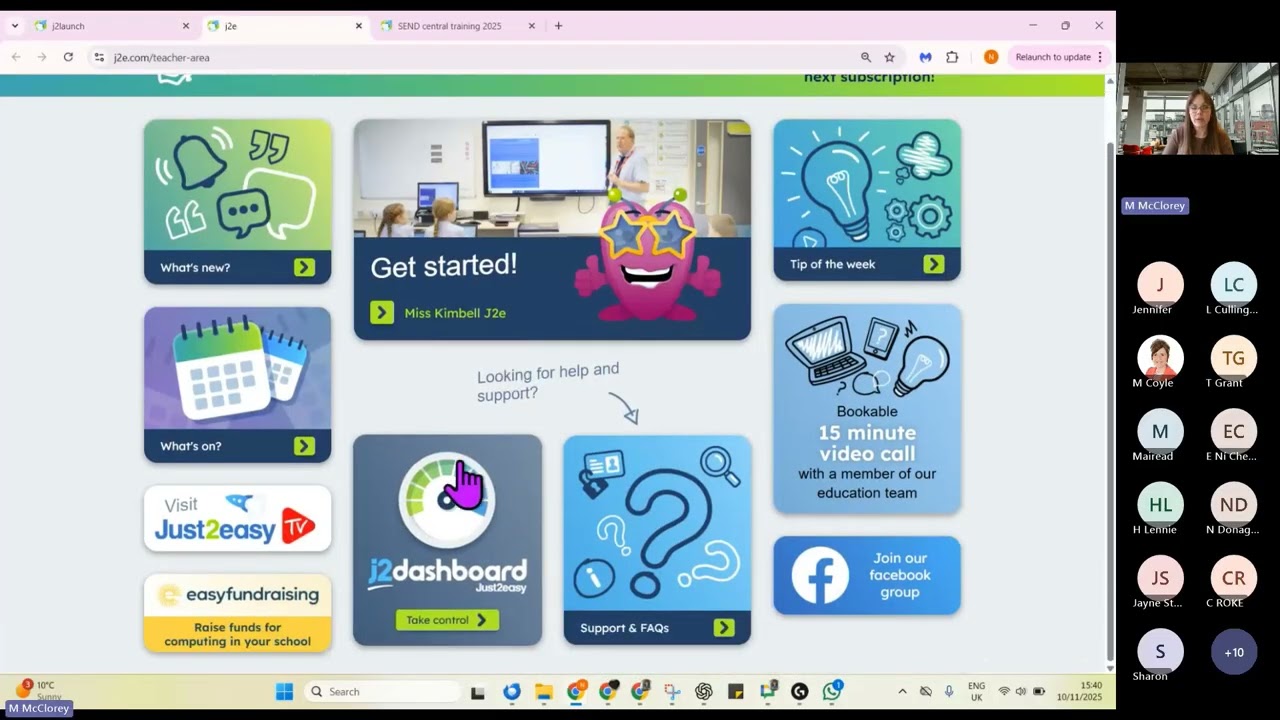The height and width of the screenshot is (720, 1280).
Task: Switch to SEND central training 2025 tab
Action: click(x=458, y=26)
